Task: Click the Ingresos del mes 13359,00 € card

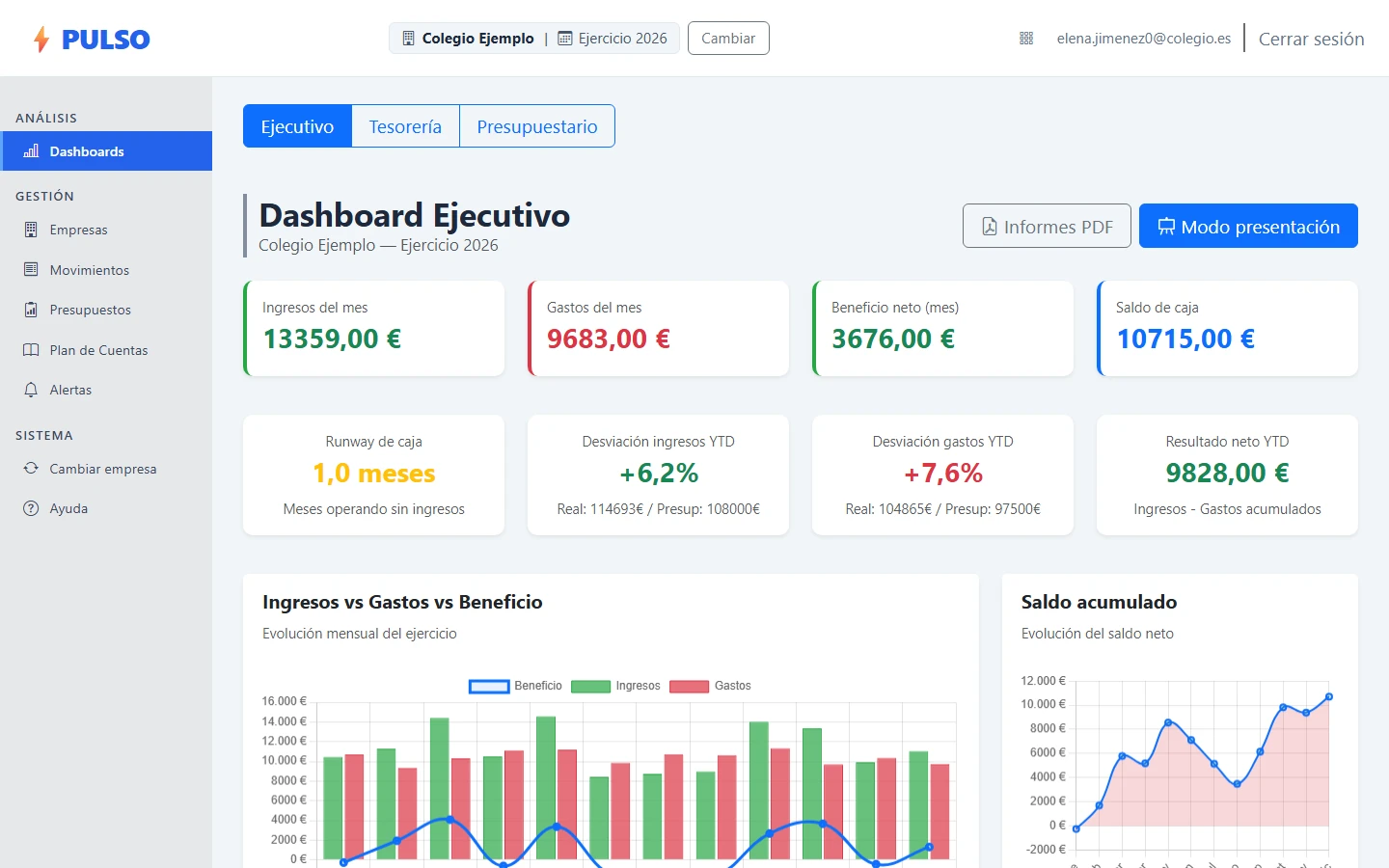Action: click(374, 329)
